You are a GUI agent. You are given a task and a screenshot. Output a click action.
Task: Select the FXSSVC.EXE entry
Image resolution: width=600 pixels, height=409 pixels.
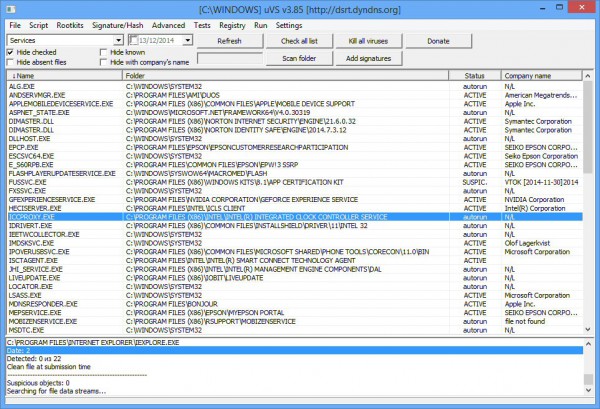295,191
